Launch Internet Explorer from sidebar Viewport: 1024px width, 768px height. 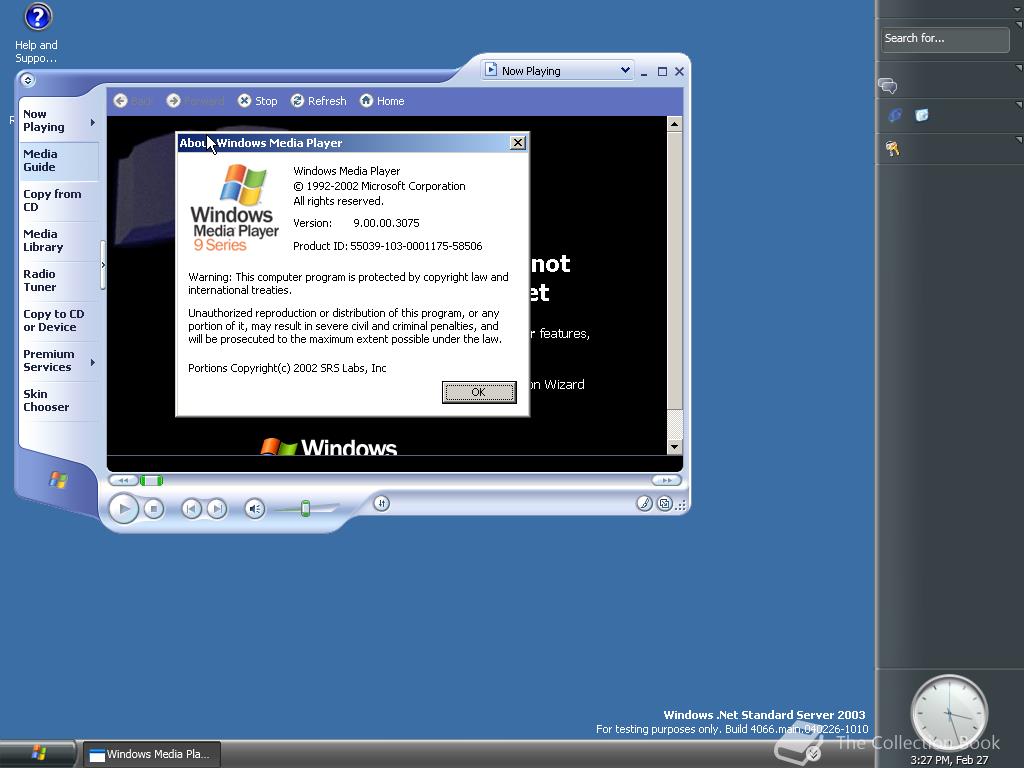point(895,116)
